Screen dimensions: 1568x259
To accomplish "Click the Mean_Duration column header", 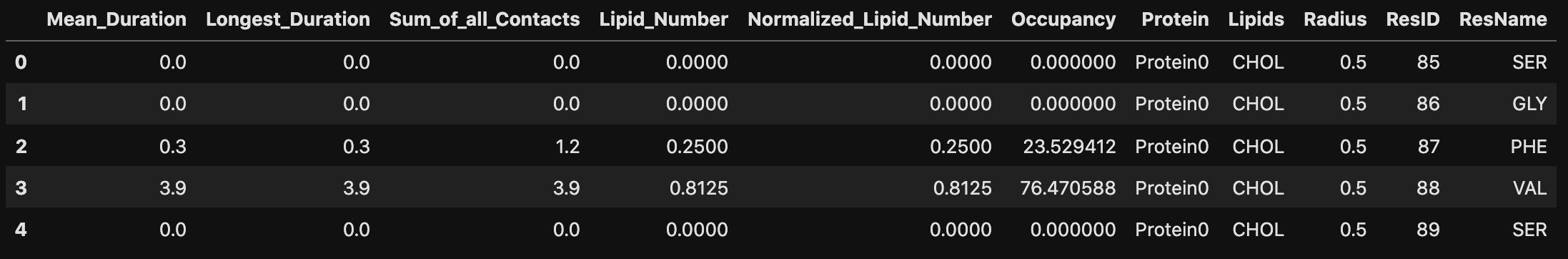I will coord(116,19).
